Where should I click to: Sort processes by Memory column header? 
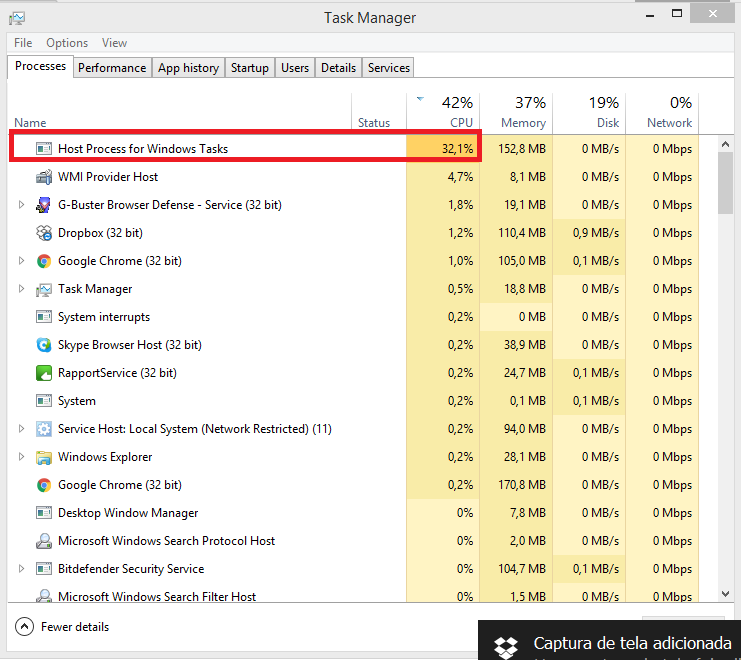517,112
